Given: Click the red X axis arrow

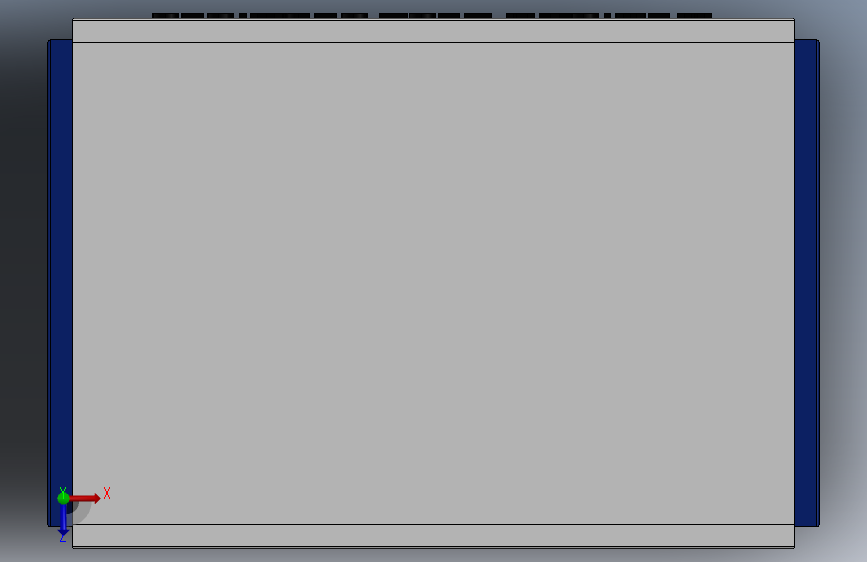Looking at the screenshot, I should (85, 498).
